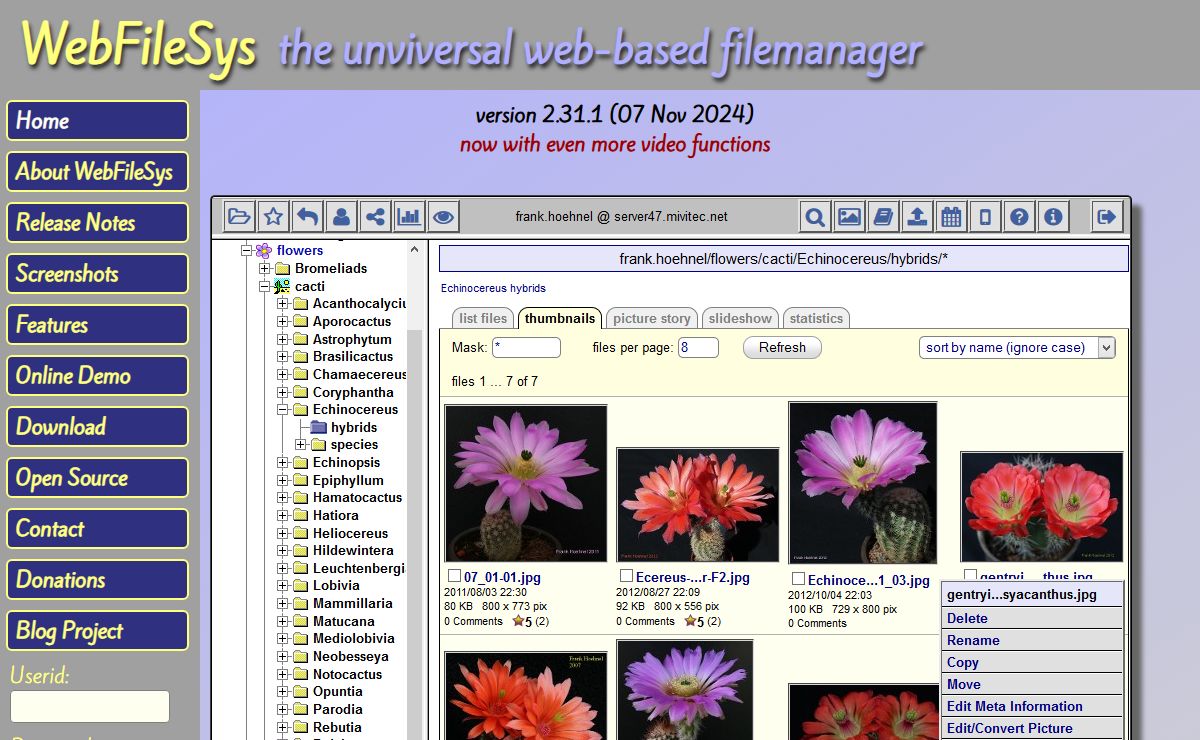Image resolution: width=1200 pixels, height=740 pixels.
Task: Click the blue hybrids folder icon
Action: [319, 427]
